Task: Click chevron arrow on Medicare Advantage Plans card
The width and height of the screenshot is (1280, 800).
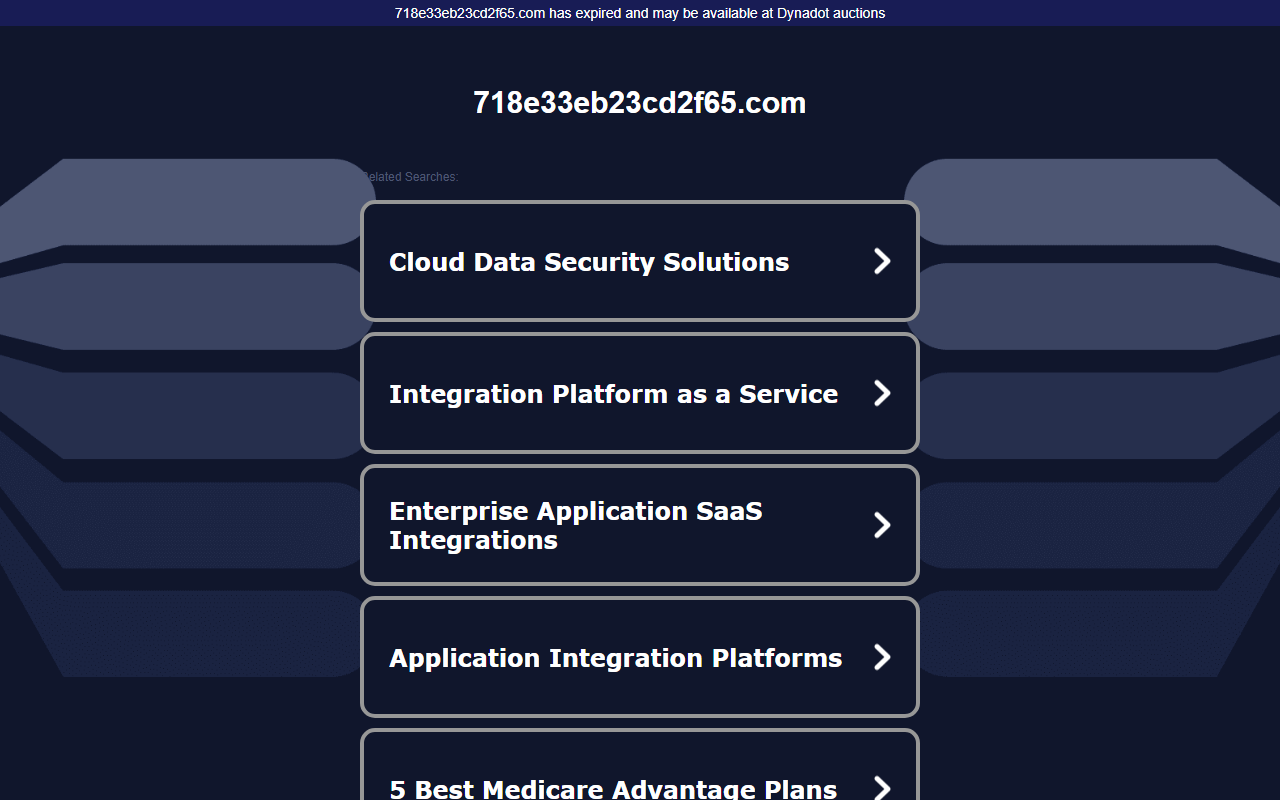Action: 882,787
